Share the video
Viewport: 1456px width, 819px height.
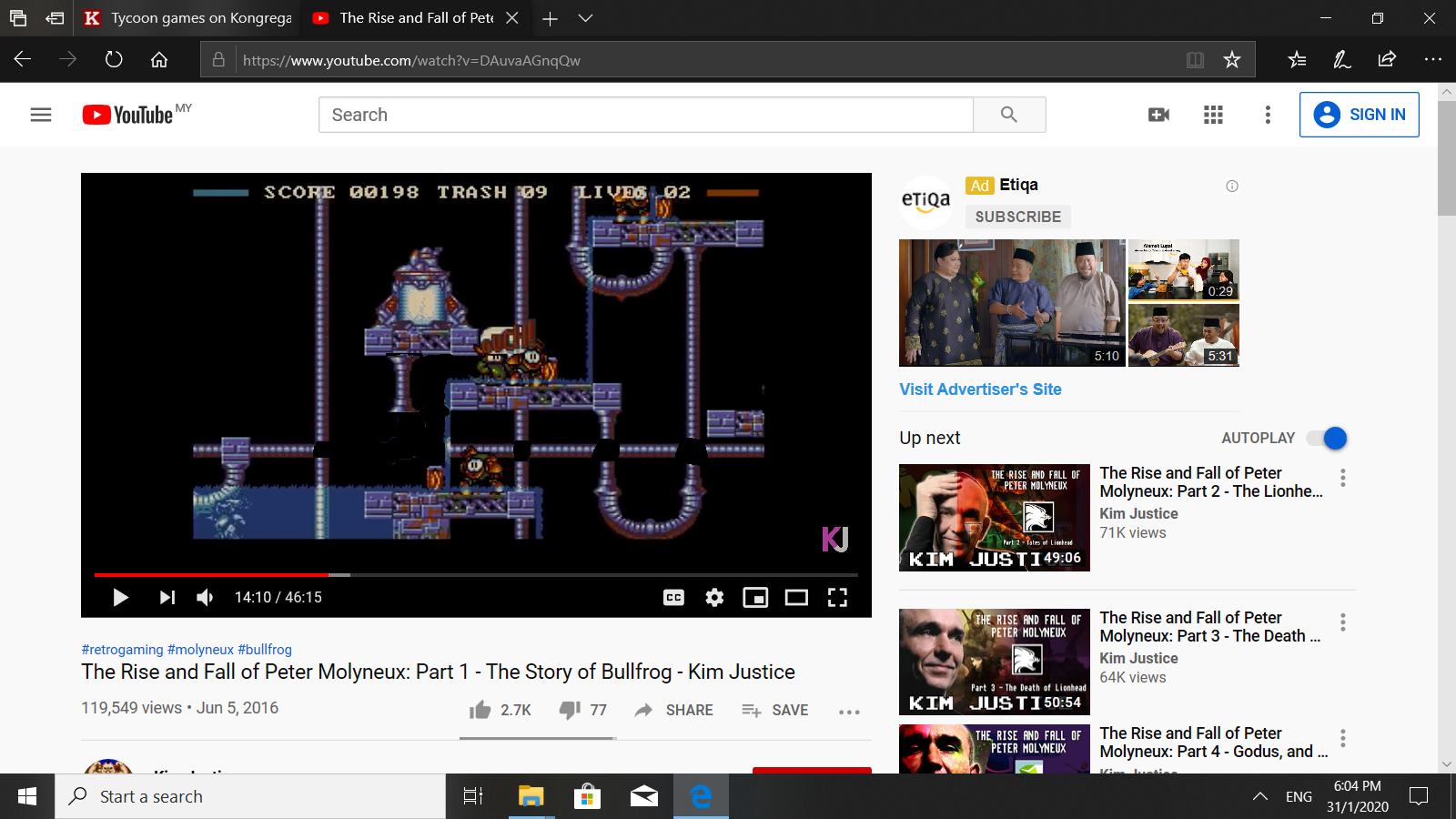click(674, 710)
